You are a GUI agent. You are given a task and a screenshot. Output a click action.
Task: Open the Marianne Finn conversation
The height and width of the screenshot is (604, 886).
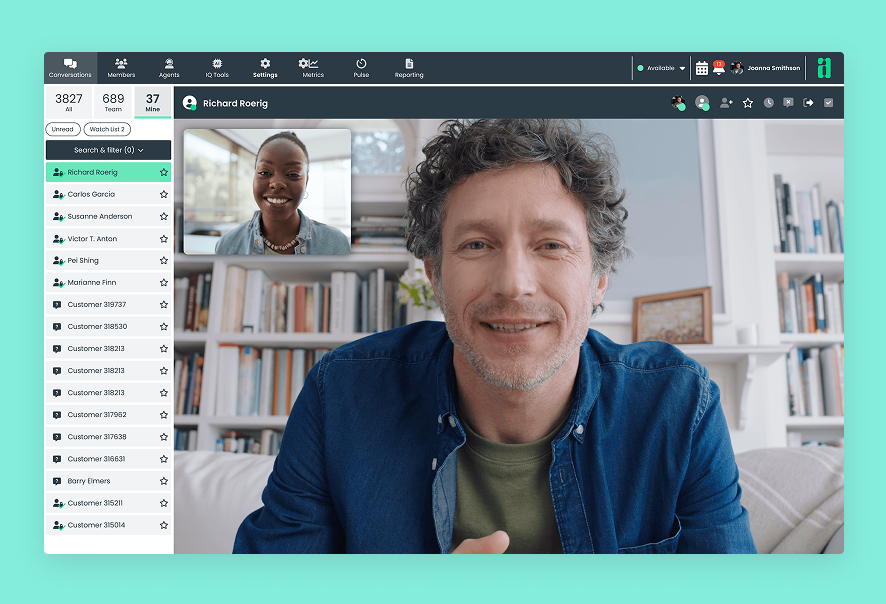click(x=108, y=283)
